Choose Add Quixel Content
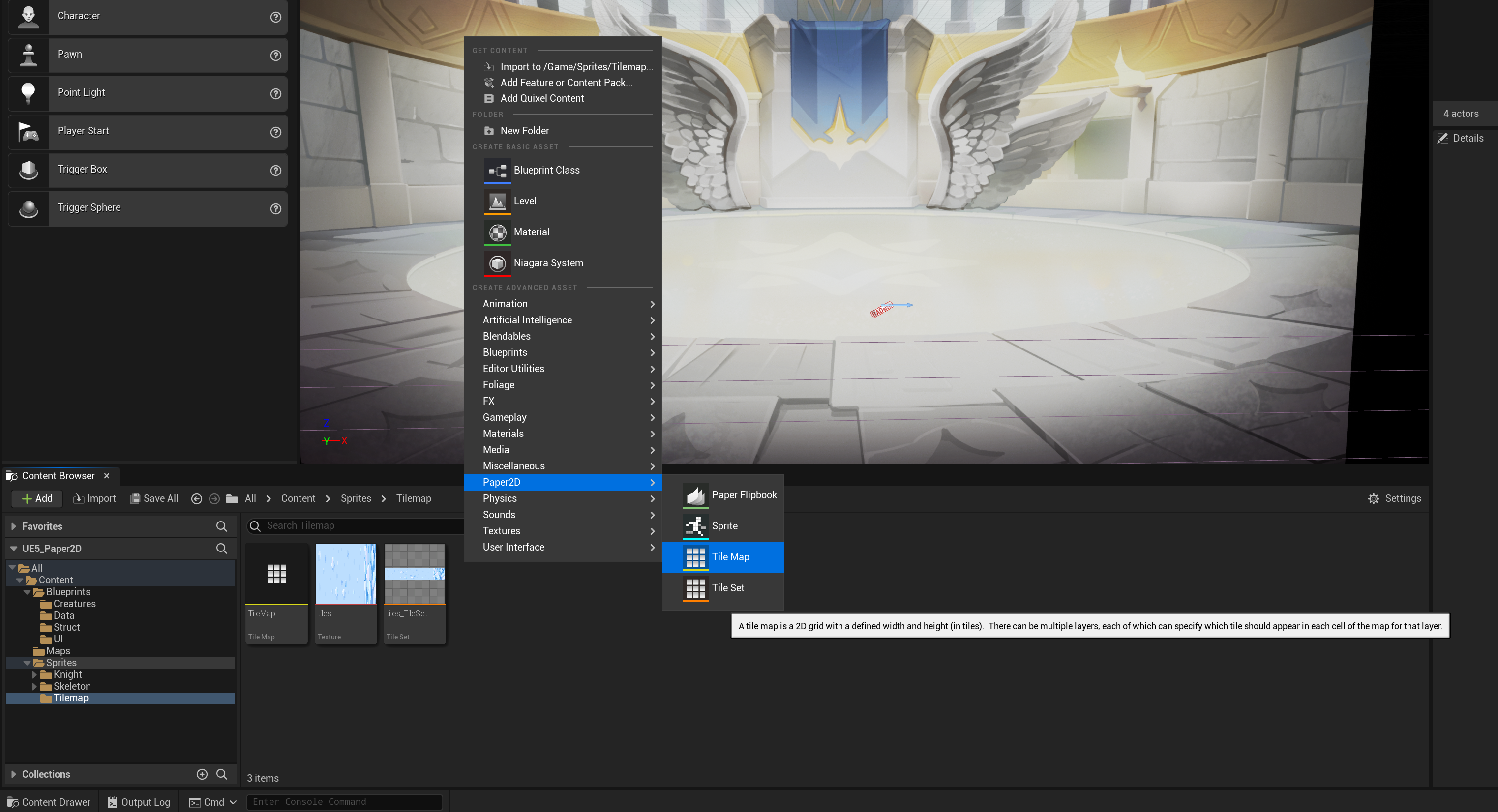Viewport: 1498px width, 812px height. (563, 98)
